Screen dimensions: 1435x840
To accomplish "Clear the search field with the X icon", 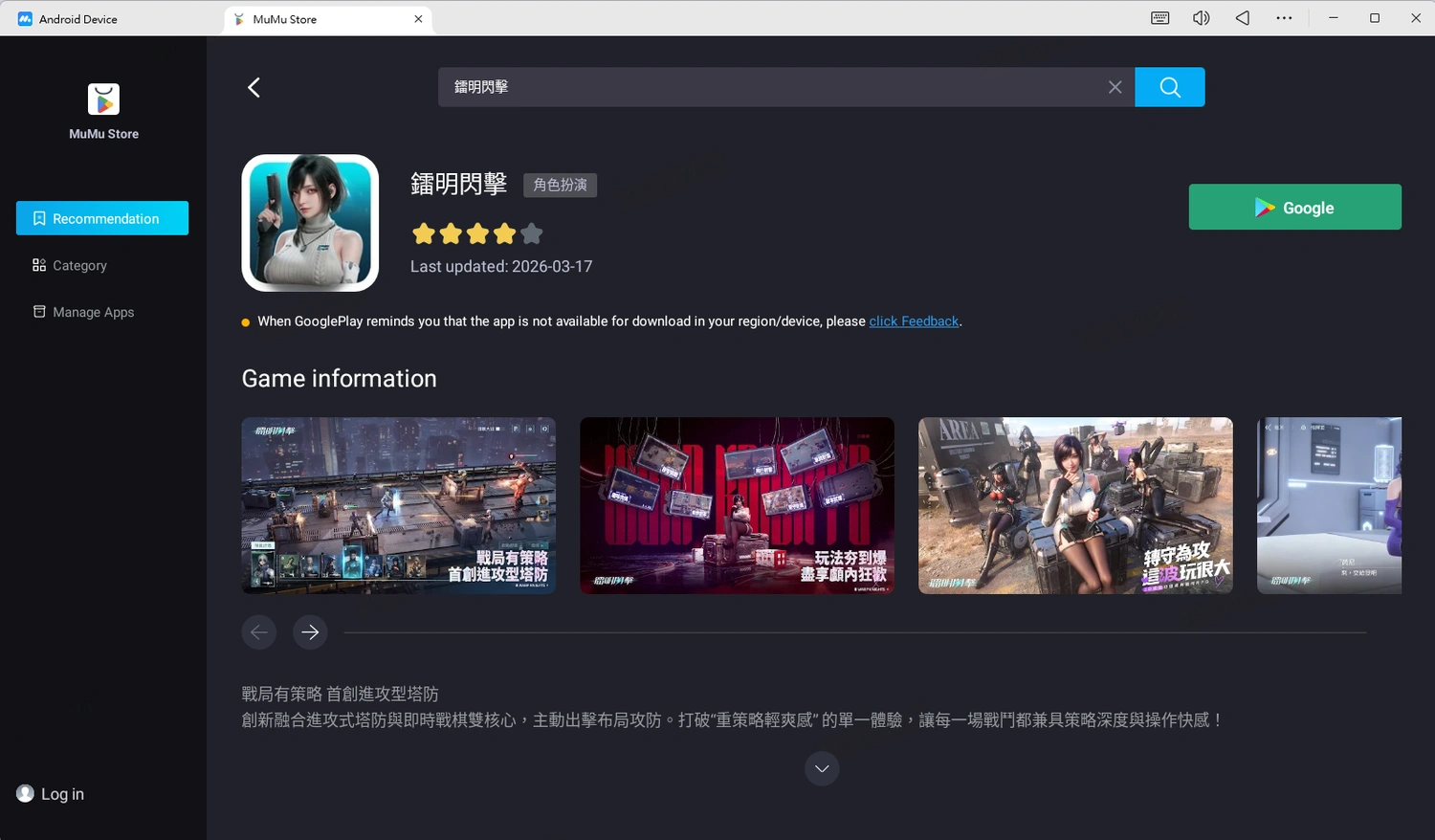I will [x=1115, y=87].
